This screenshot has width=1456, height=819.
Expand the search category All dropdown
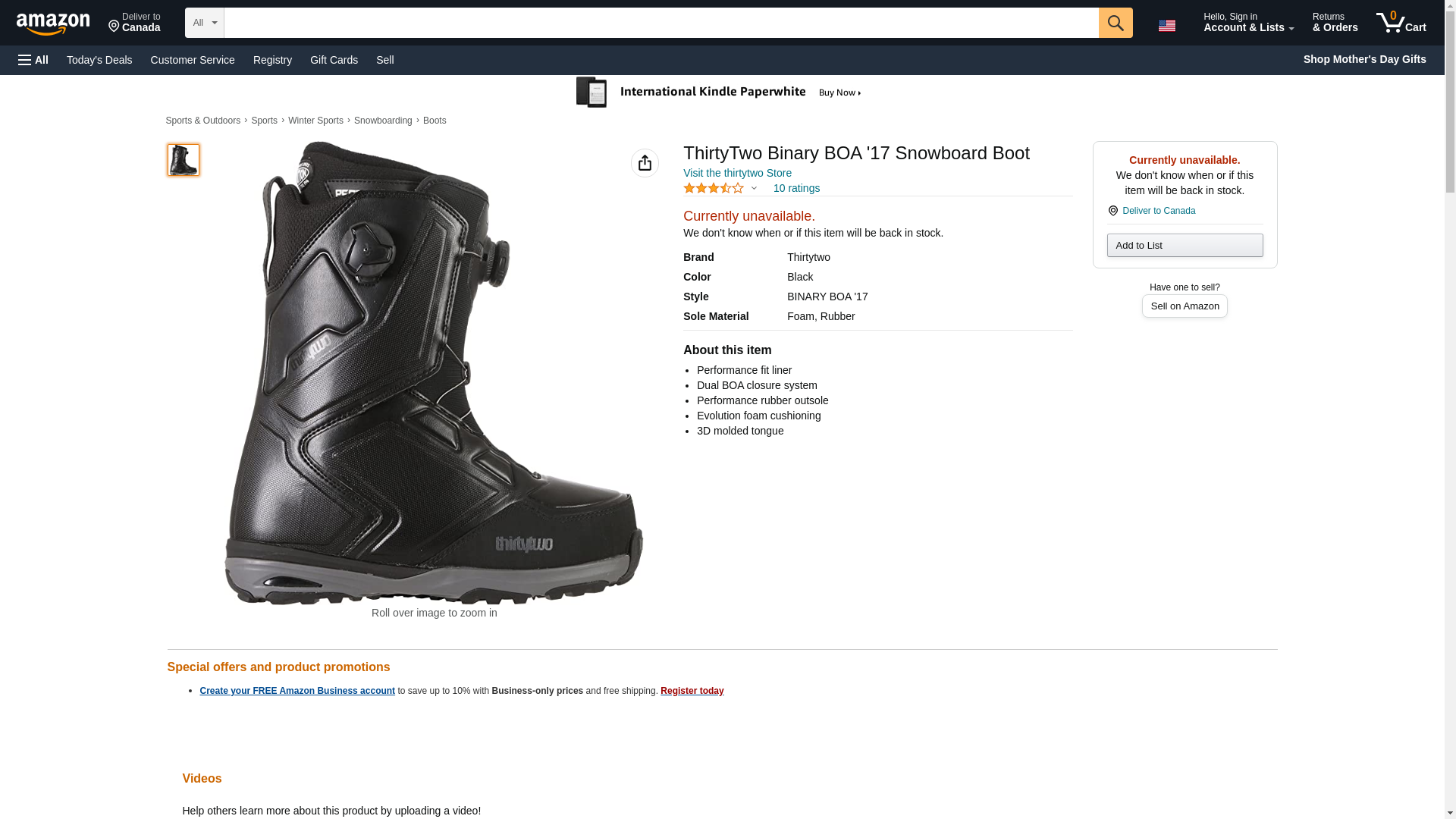[x=204, y=23]
